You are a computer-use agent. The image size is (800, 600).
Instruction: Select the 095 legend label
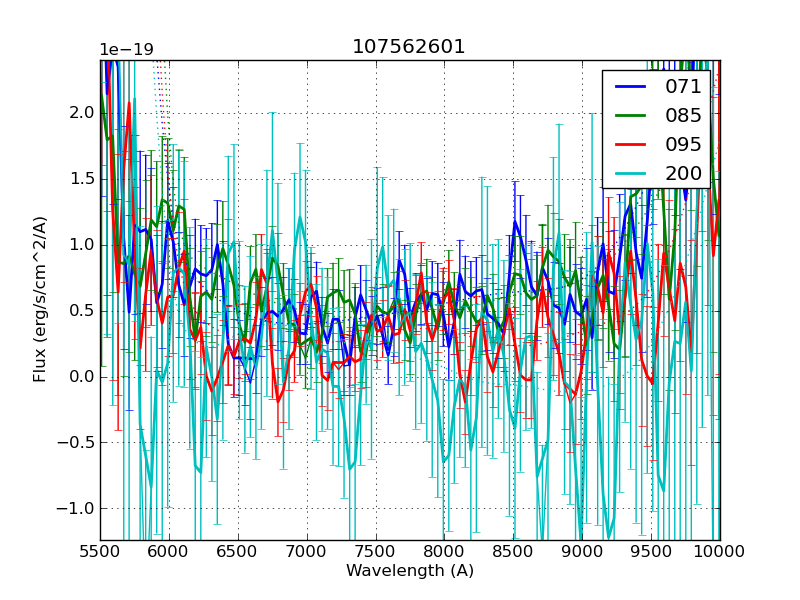tap(683, 144)
